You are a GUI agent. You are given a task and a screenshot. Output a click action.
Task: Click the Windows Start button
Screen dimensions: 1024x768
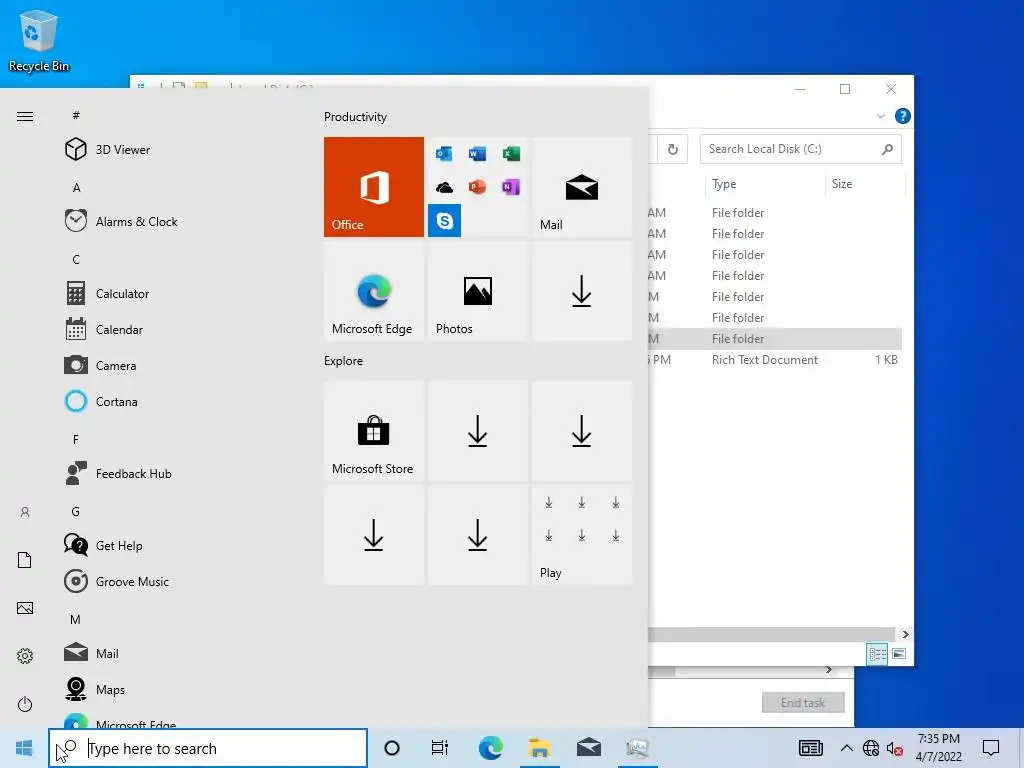click(x=24, y=748)
